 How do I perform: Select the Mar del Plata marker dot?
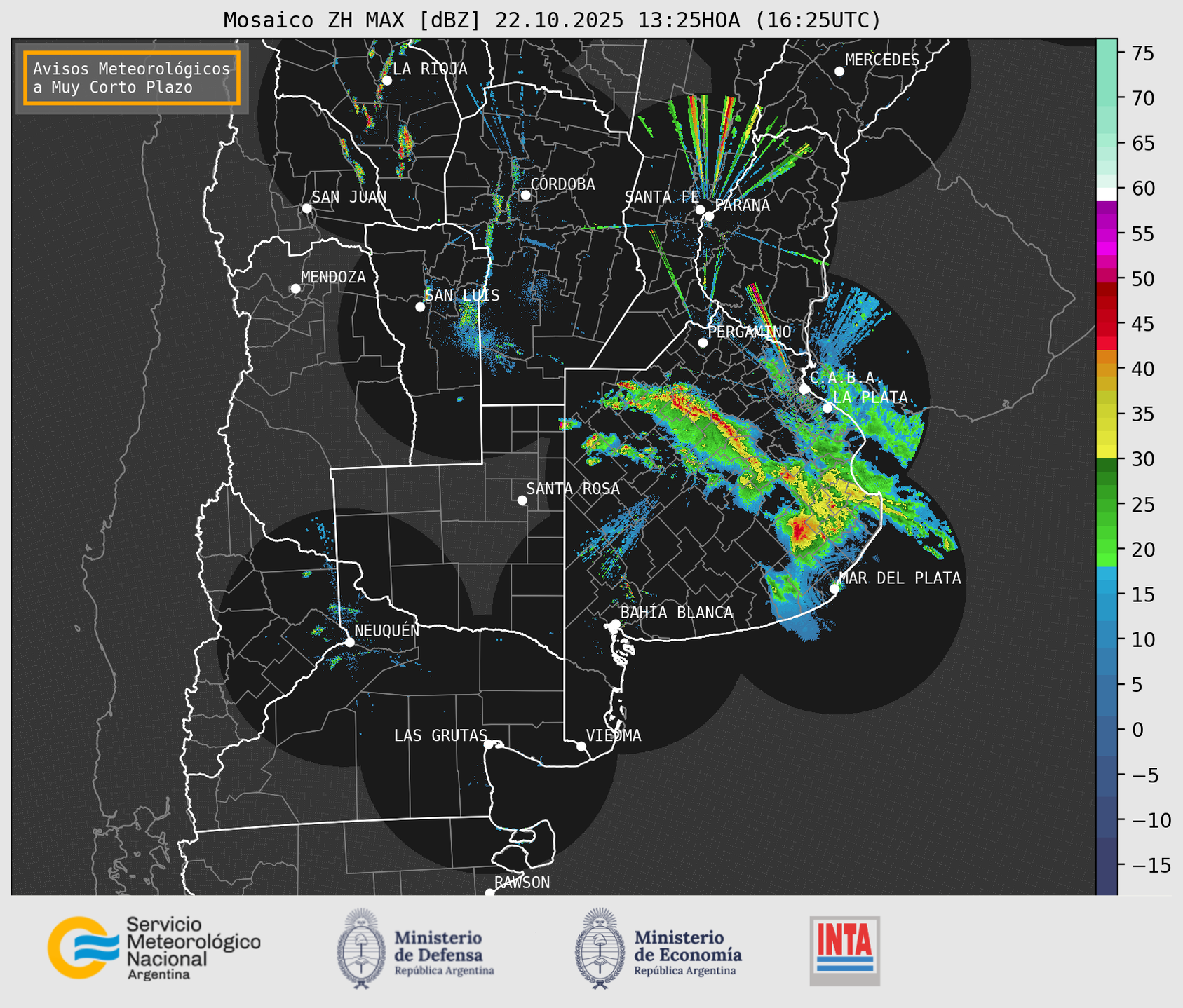click(834, 588)
